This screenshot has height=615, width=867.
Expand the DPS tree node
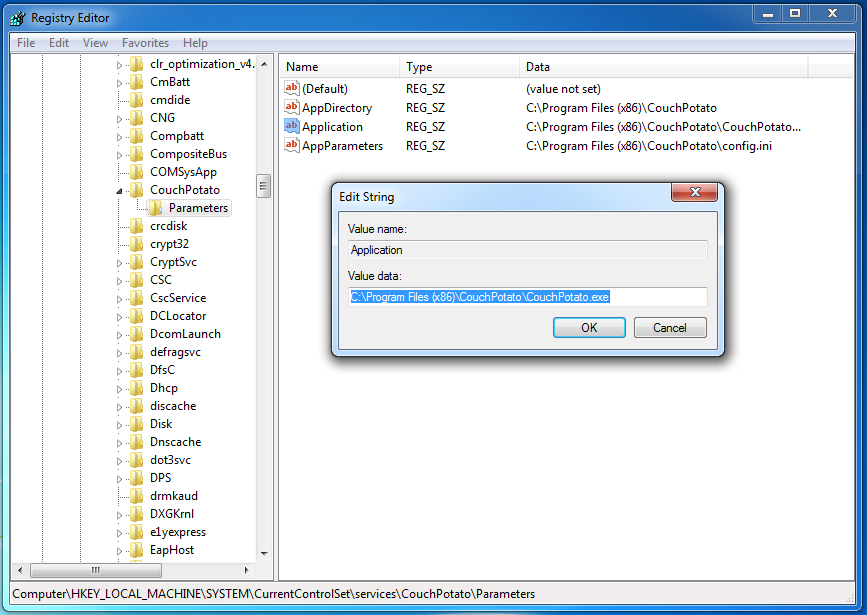coord(119,479)
